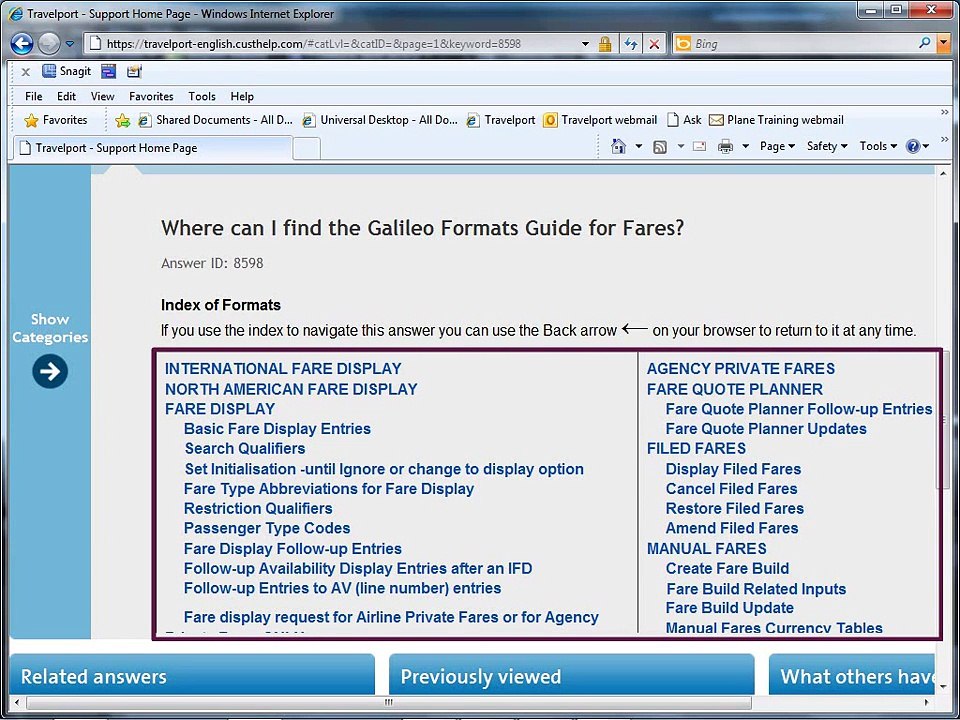Click the security lock icon in address bar
The image size is (960, 720).
point(605,43)
